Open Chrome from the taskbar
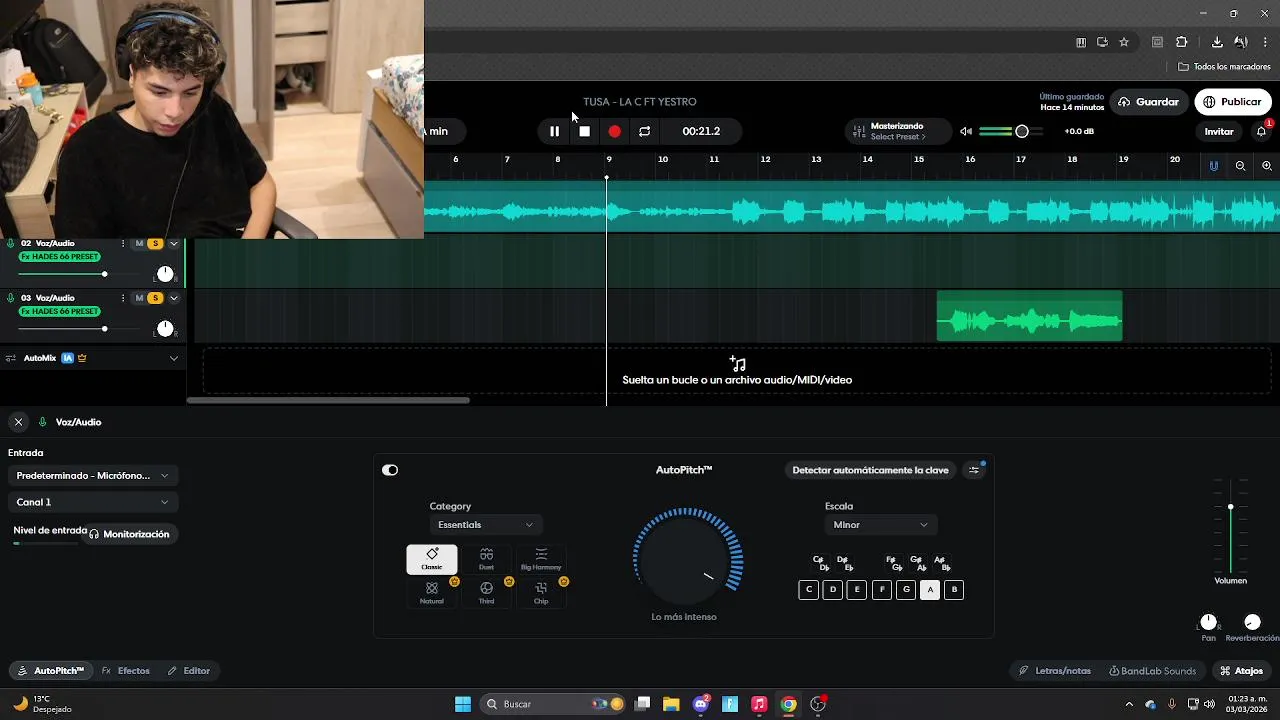 [789, 704]
